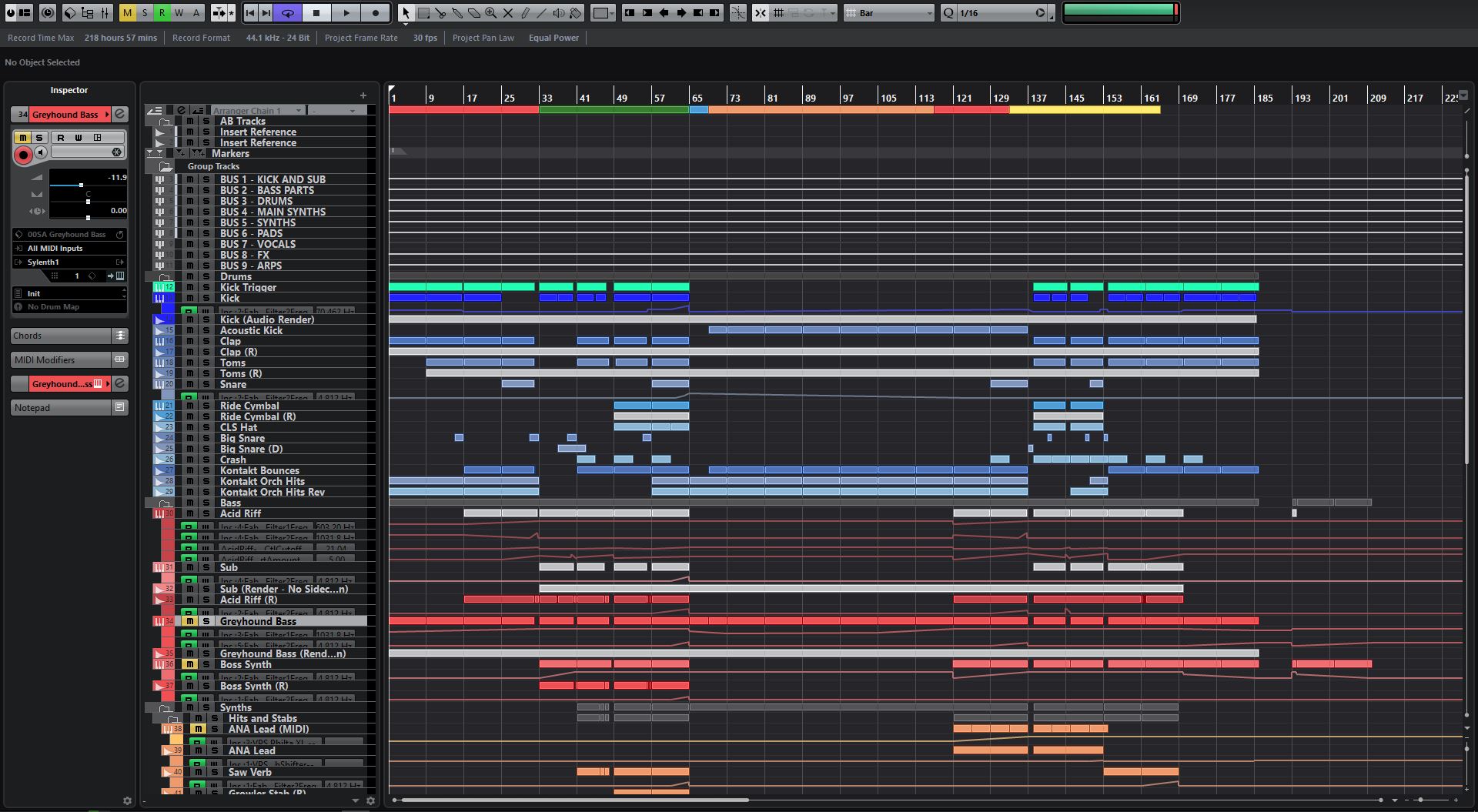Select the Mute X tool
1478x812 pixels.
(508, 13)
